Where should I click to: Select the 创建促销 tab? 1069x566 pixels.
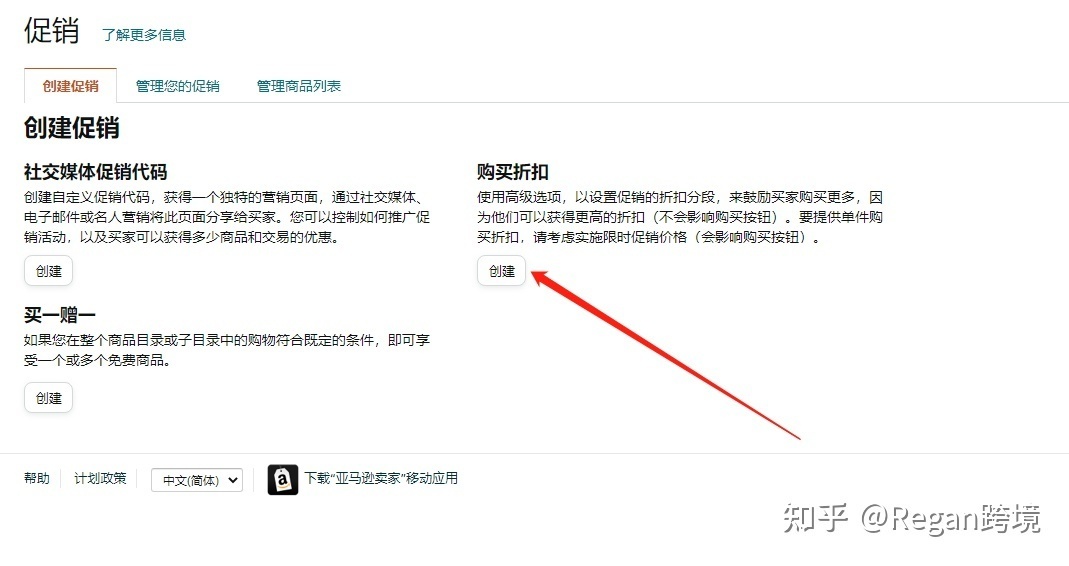(x=70, y=86)
